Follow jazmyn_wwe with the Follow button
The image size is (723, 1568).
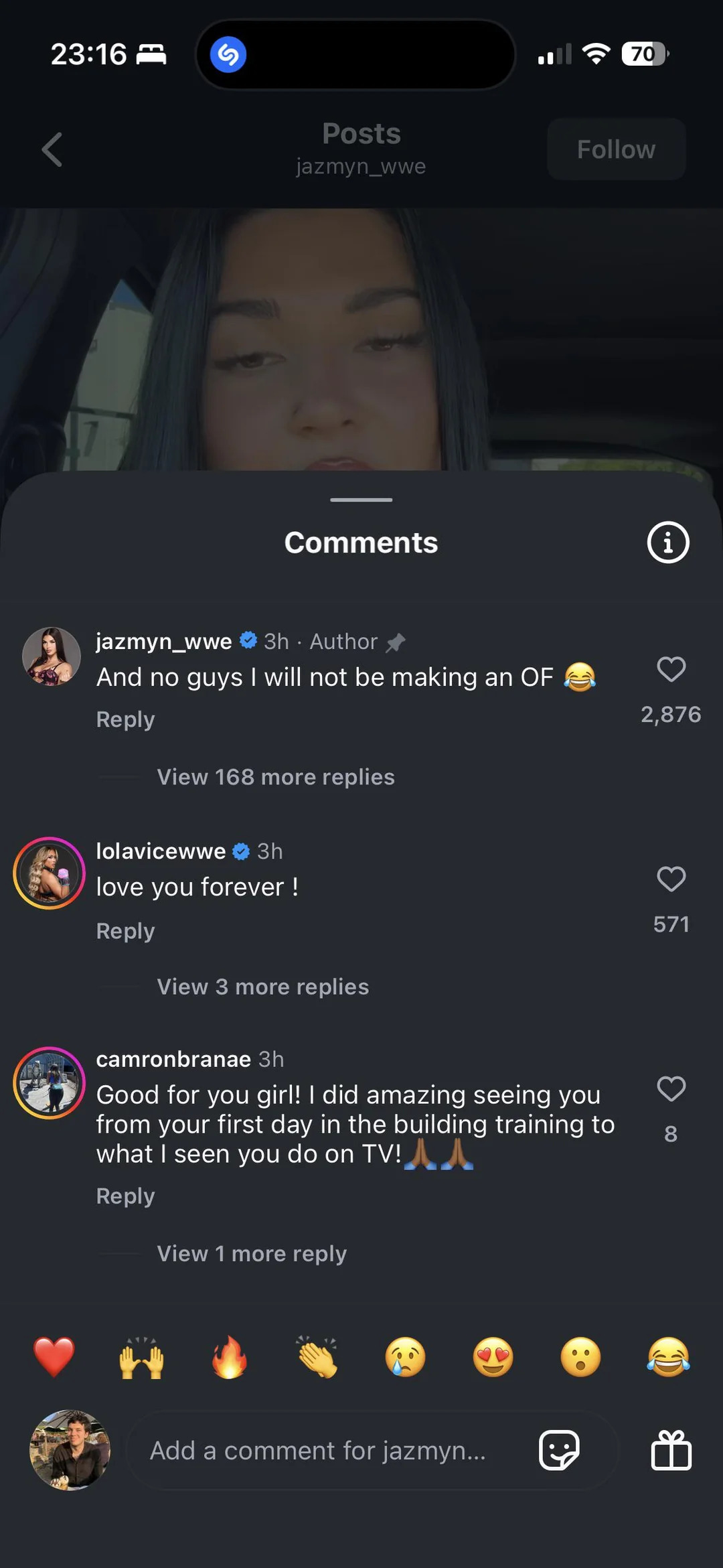tap(616, 149)
